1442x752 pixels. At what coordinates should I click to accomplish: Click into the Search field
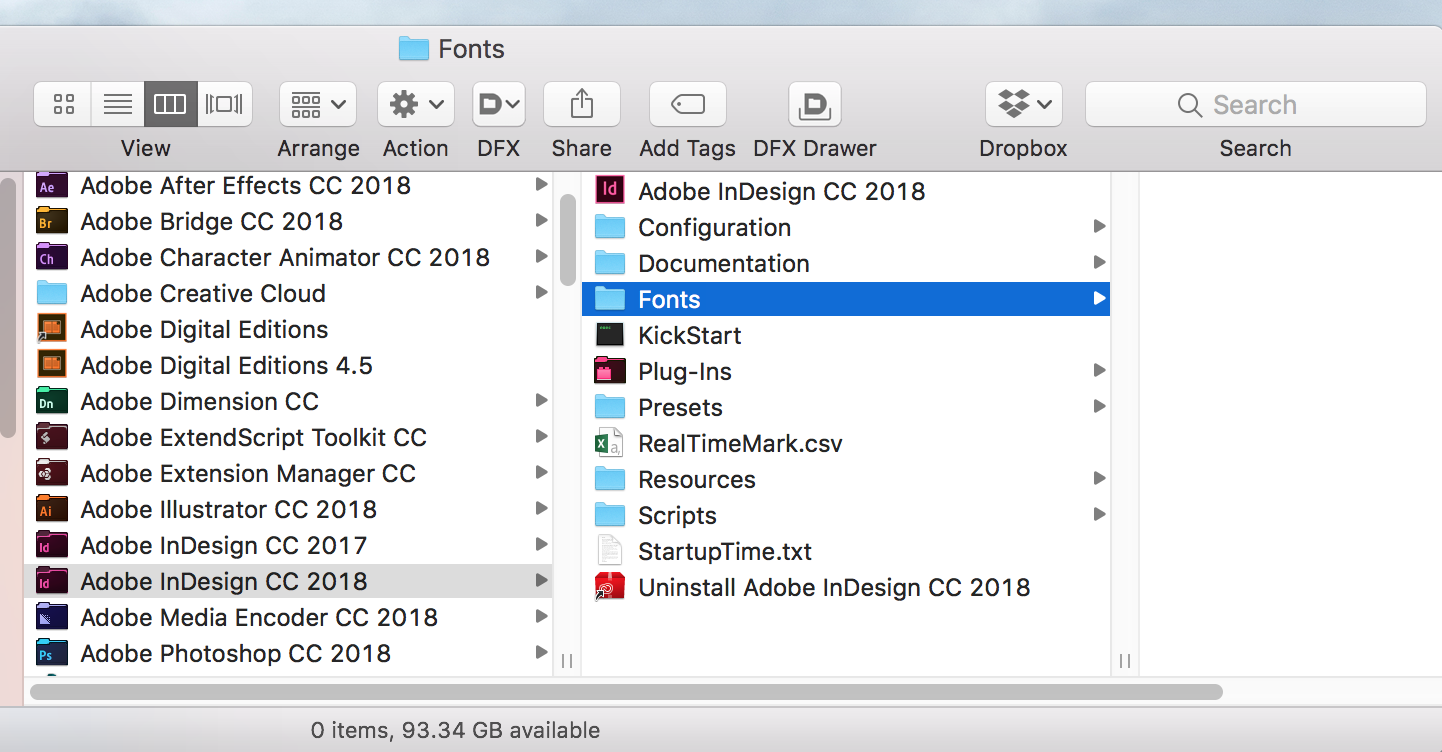click(1256, 104)
